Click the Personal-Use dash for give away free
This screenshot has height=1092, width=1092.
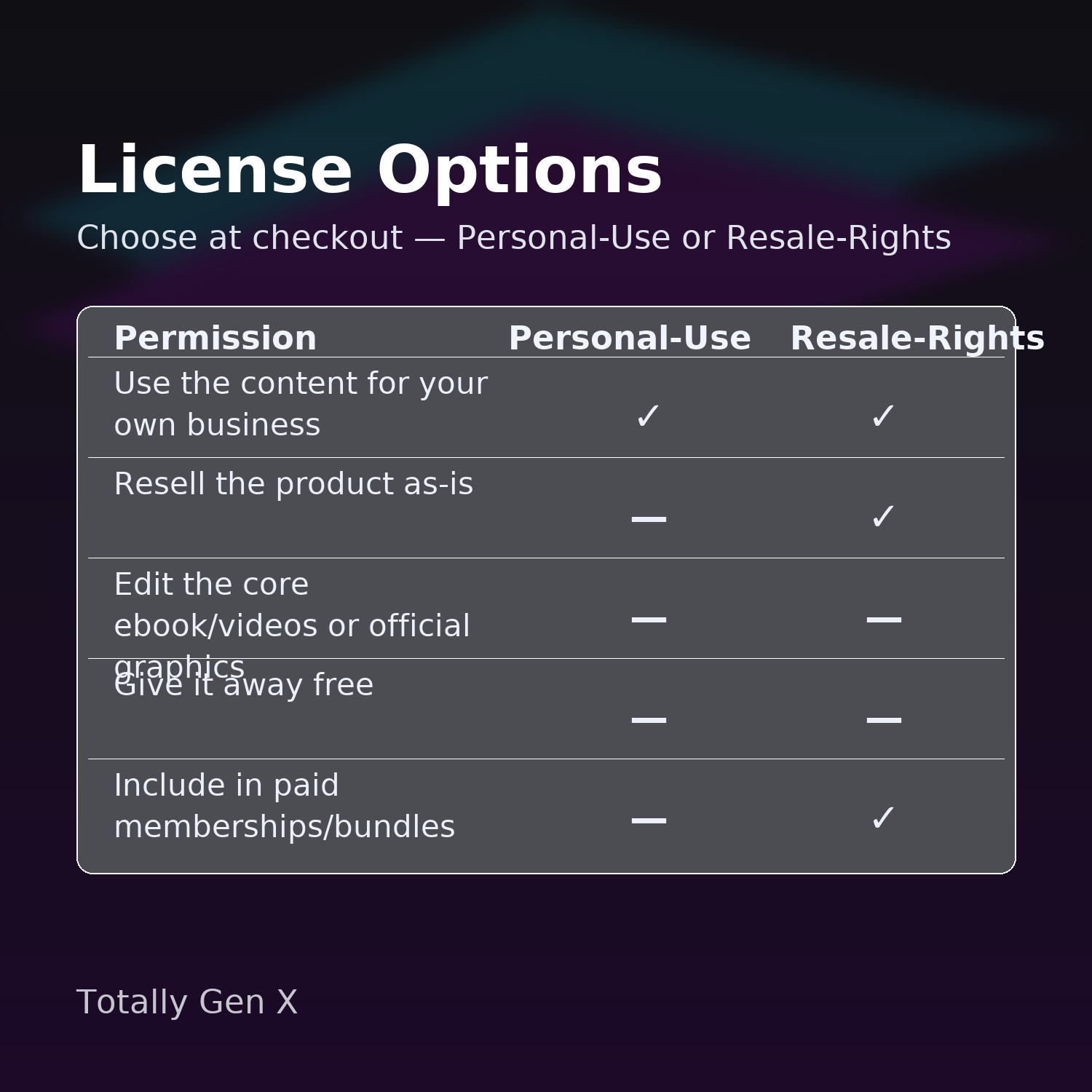coord(648,720)
